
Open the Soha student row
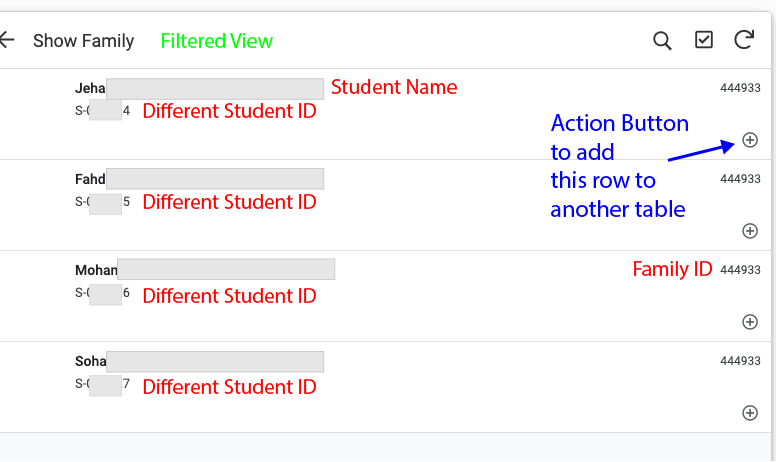click(386, 387)
